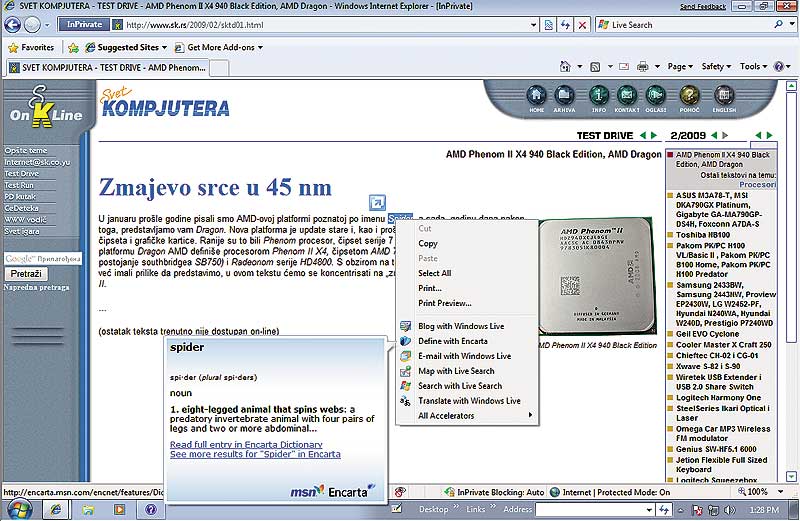The image size is (800, 521).
Task: Click the ENGLISH round site icon
Action: pyautogui.click(x=724, y=95)
